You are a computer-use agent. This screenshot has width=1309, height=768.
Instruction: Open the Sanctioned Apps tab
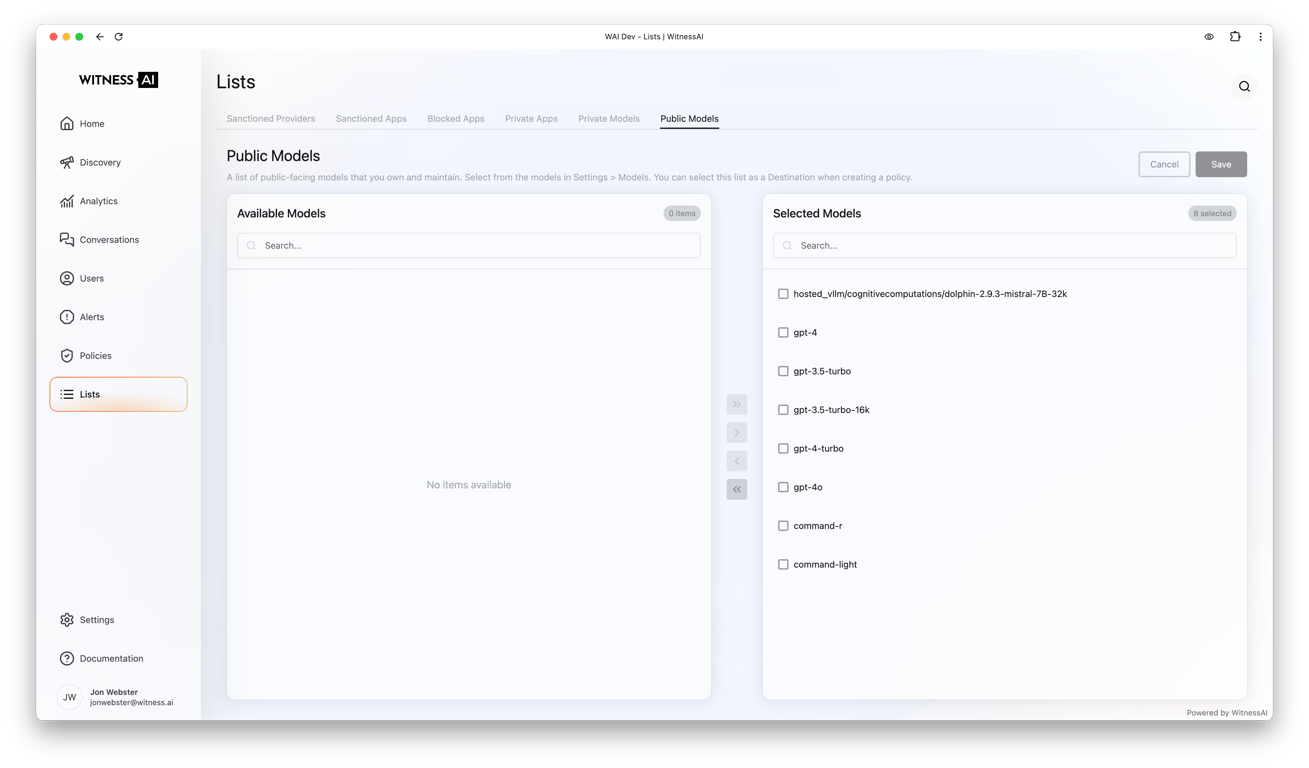(371, 119)
